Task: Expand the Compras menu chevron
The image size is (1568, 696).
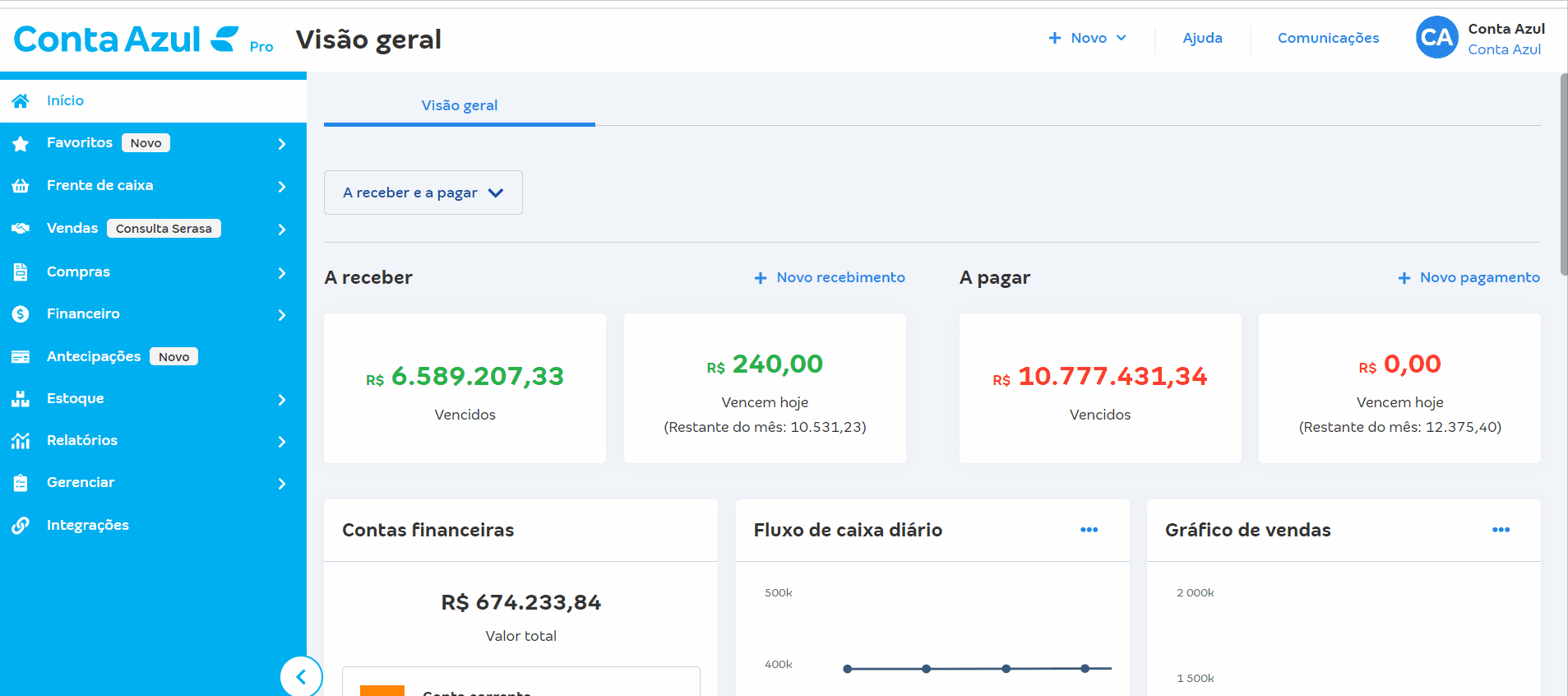Action: coord(282,273)
